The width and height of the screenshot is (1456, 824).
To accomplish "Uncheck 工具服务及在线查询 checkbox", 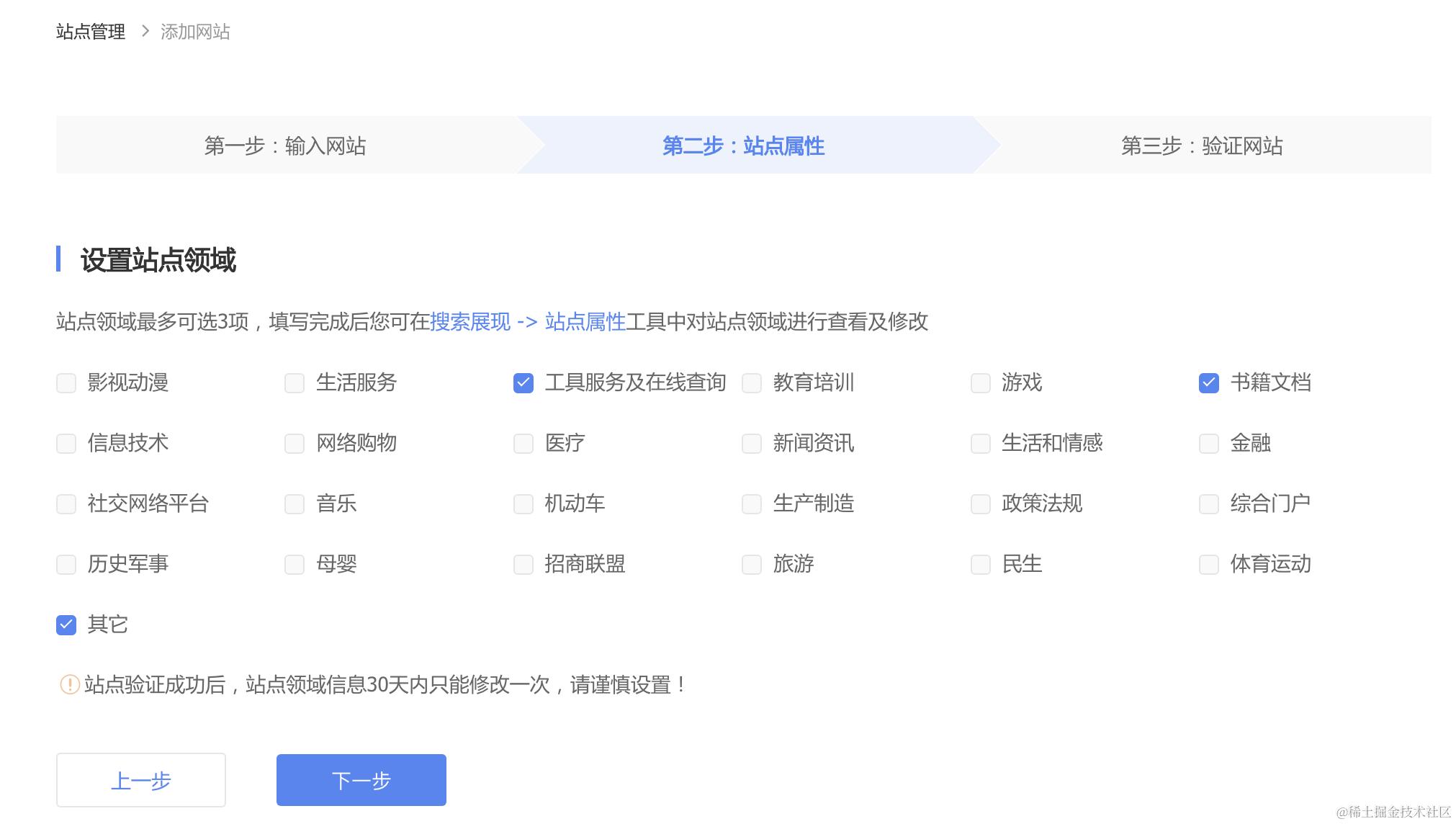I will (x=523, y=383).
